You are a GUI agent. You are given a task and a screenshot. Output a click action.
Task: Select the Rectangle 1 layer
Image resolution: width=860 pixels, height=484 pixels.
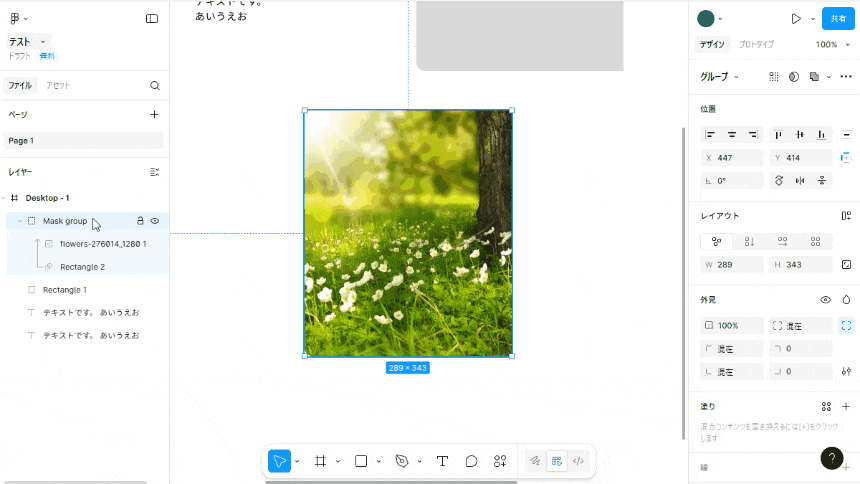coord(64,290)
